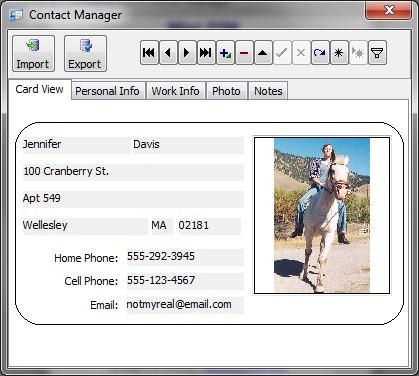Click the Email field with notmyreal@email.com

tap(185, 305)
